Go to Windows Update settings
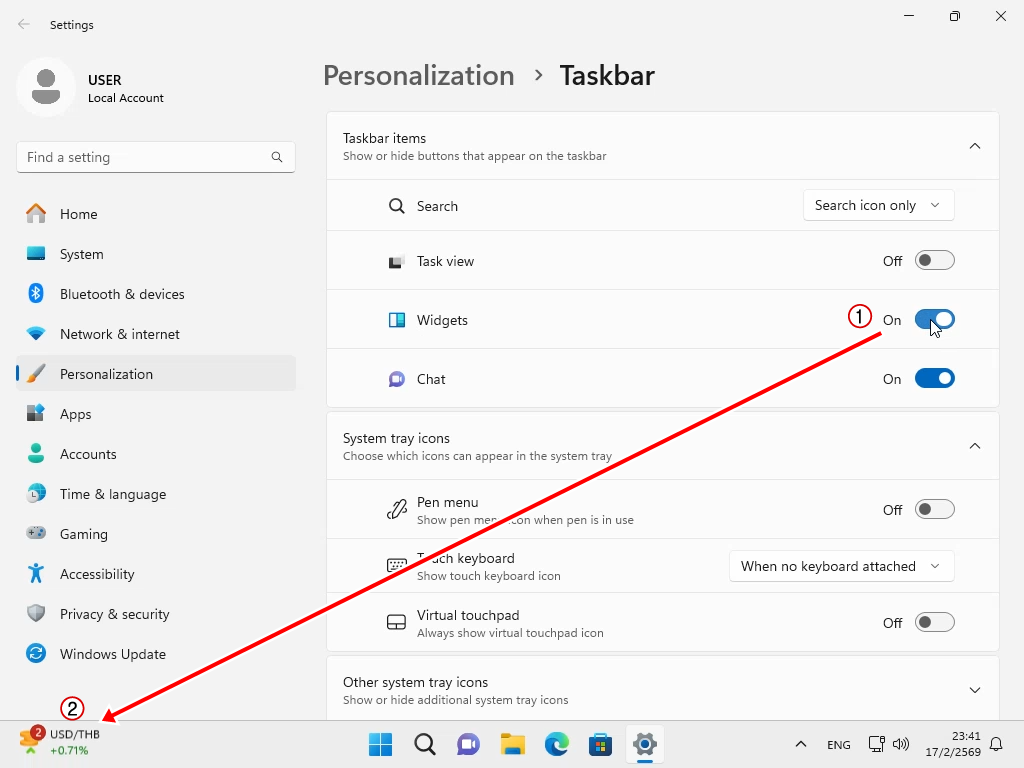The width and height of the screenshot is (1024, 768). point(112,654)
